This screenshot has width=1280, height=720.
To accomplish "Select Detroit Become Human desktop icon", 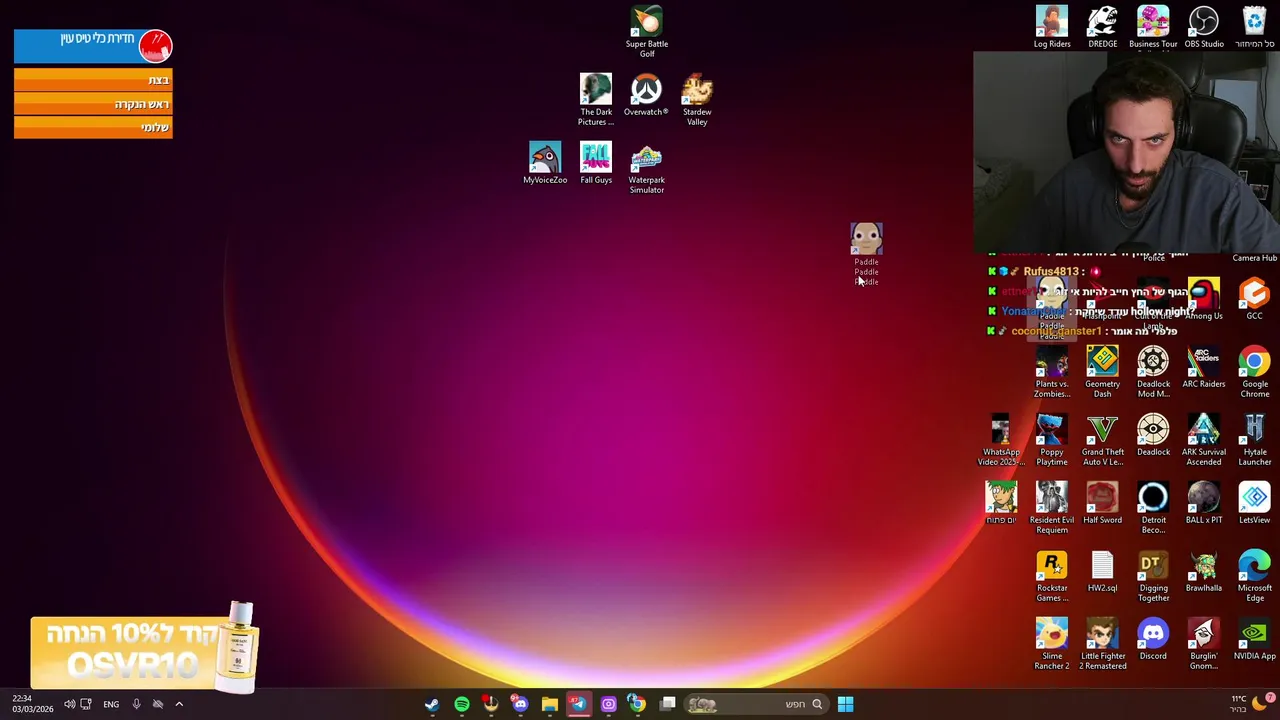I will click(x=1153, y=508).
